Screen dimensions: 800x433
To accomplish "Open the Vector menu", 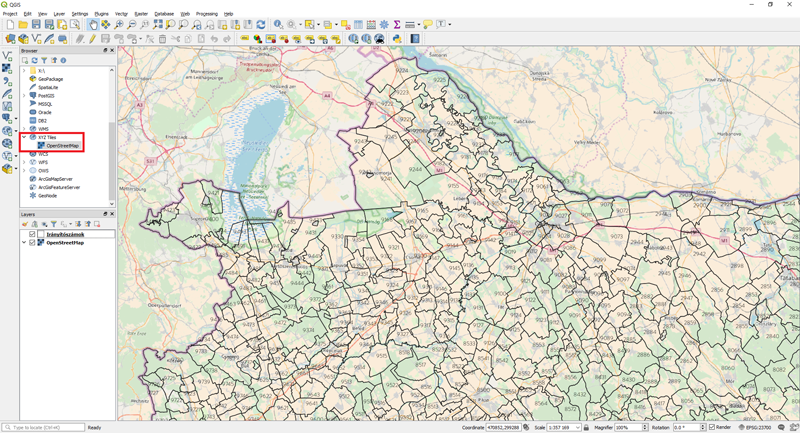I will click(121, 14).
